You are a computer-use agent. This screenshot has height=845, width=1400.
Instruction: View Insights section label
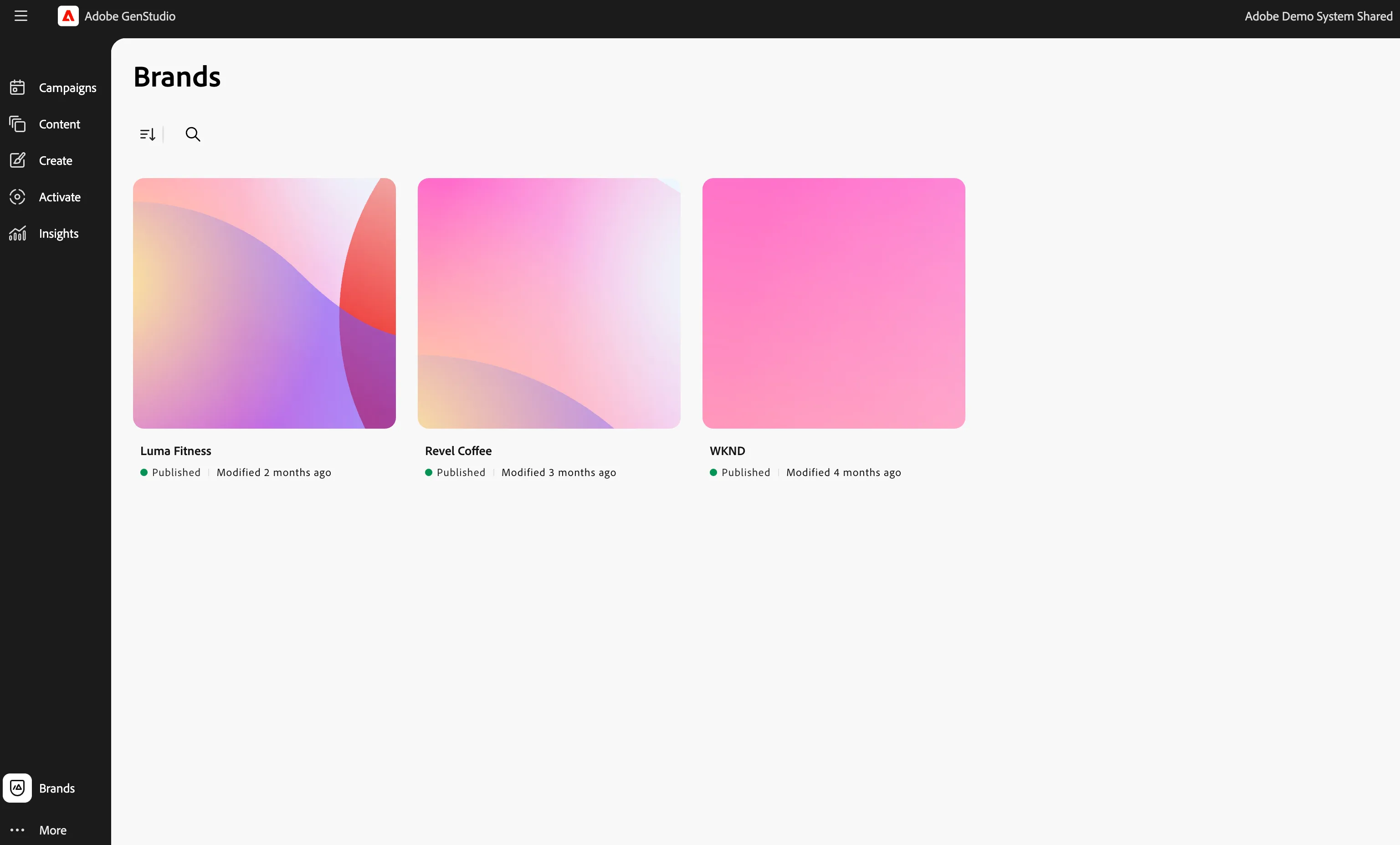click(x=58, y=234)
